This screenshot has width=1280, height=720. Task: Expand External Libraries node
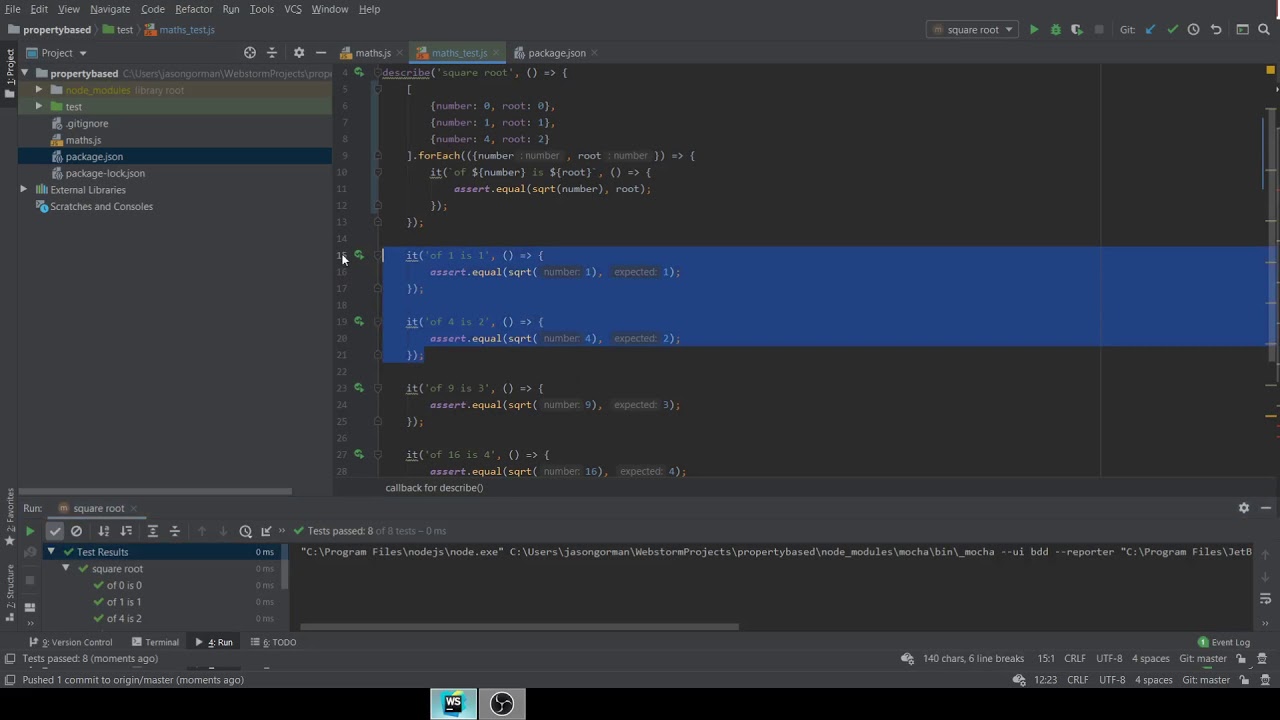point(24,189)
